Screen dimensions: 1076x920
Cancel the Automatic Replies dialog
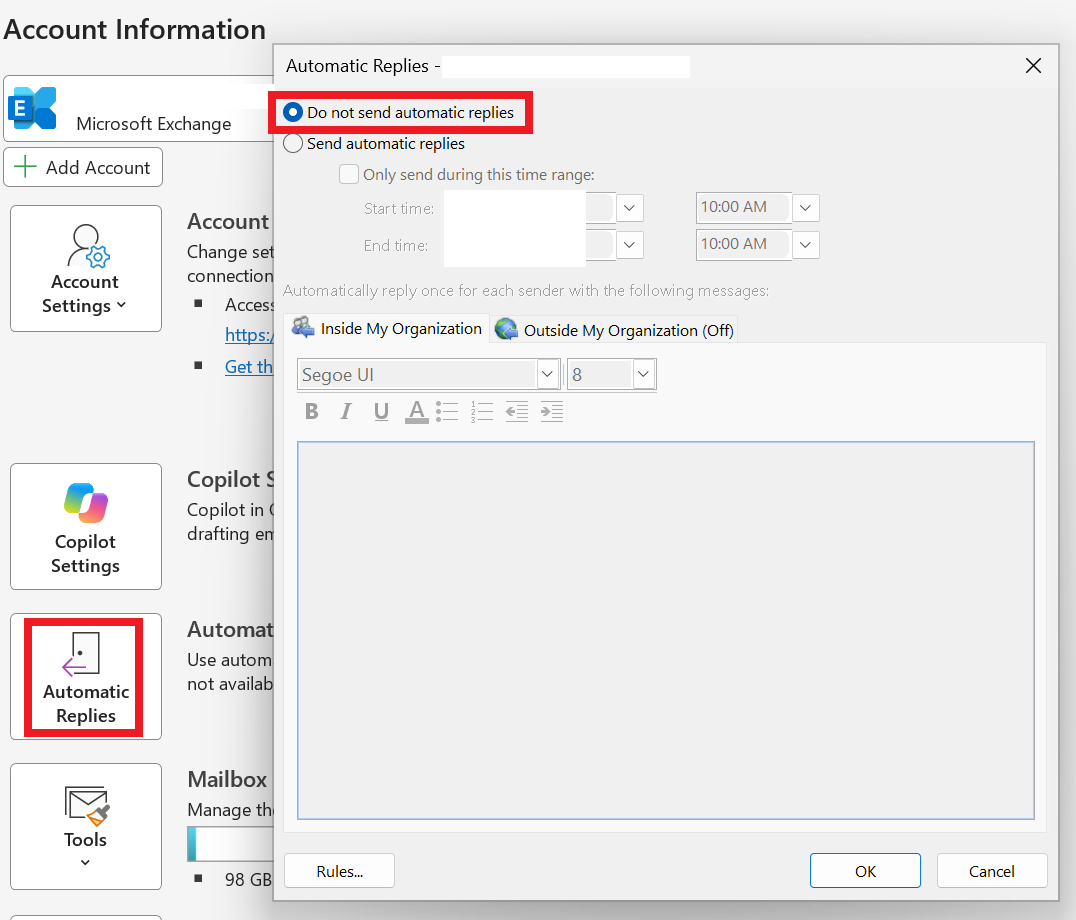click(992, 871)
